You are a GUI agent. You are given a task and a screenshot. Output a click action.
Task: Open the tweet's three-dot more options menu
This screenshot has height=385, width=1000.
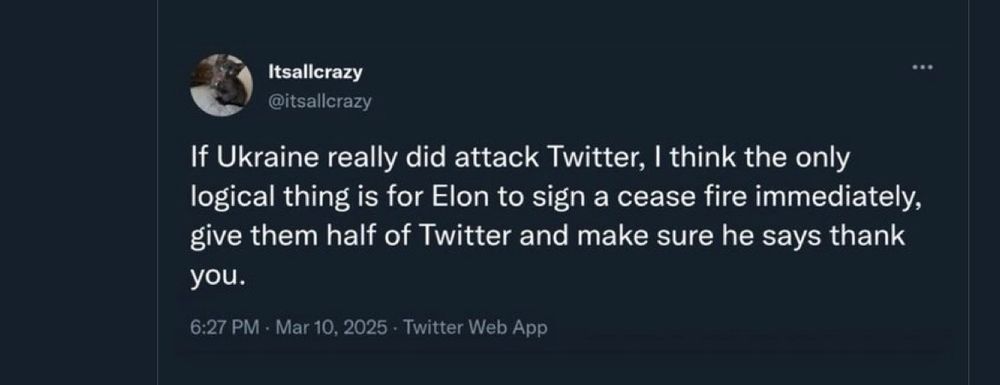click(x=922, y=66)
